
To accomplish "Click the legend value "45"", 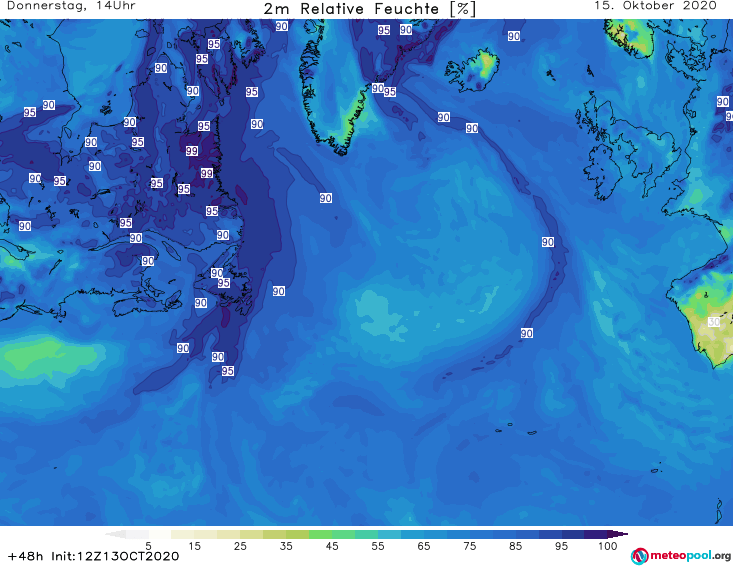I will 331,546.
